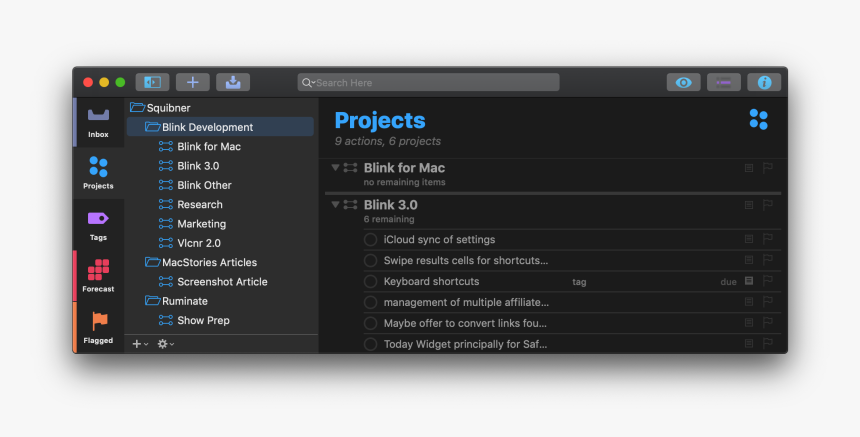Viewport: 860px width, 437px height.
Task: Flag the Blink for Mac project
Action: (768, 168)
